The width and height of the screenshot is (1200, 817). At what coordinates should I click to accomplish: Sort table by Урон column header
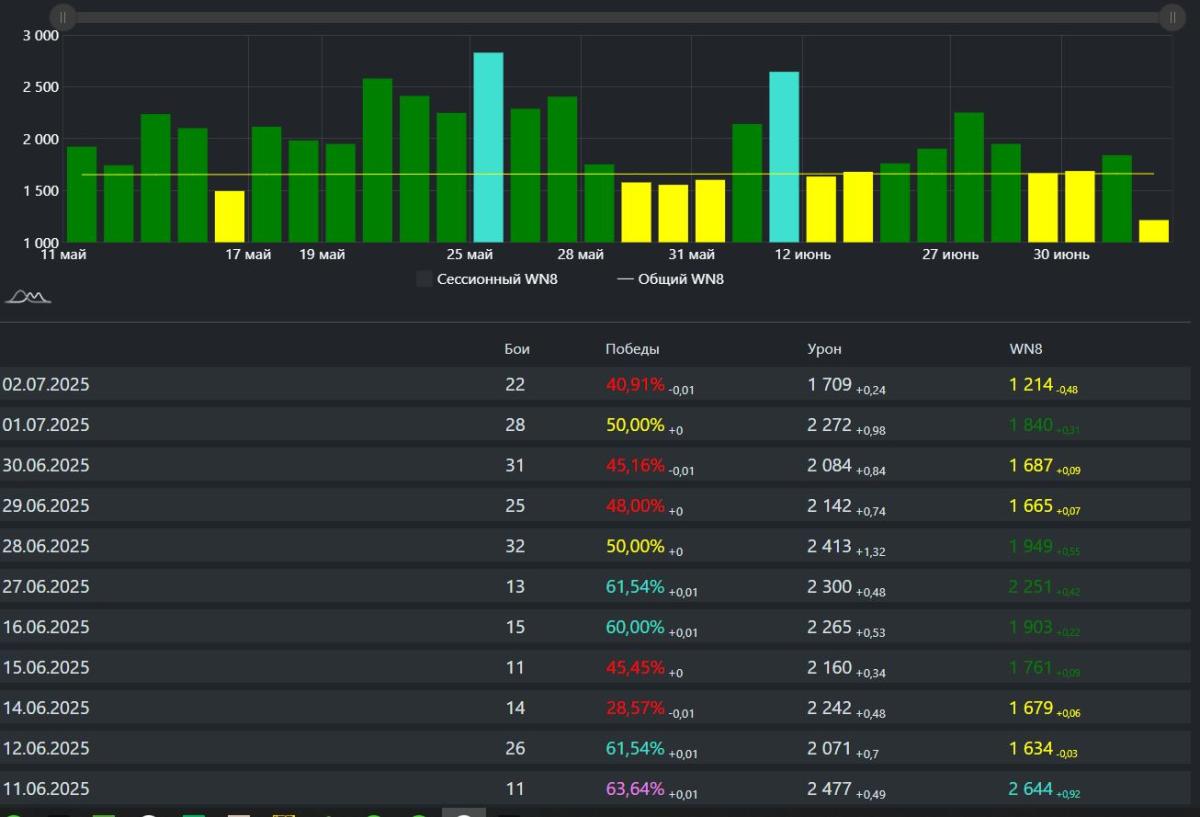(x=824, y=349)
